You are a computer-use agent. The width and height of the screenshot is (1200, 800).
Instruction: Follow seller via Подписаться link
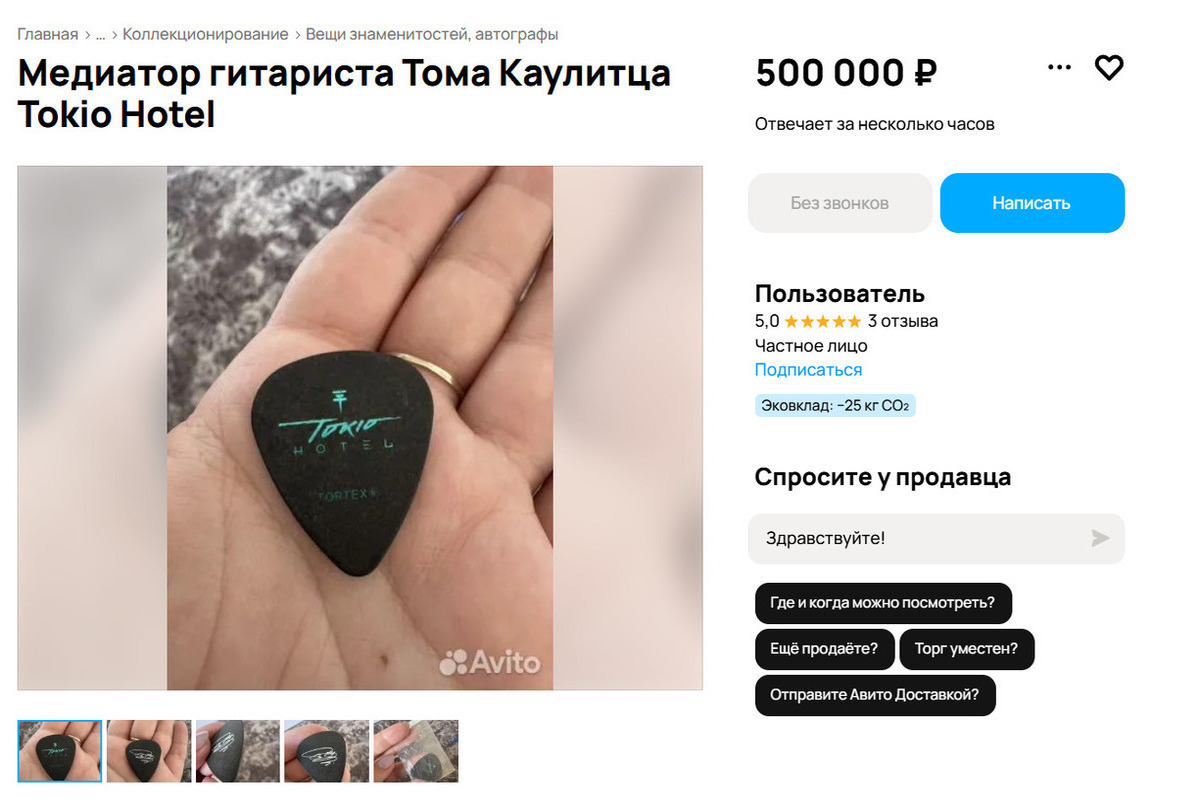808,370
